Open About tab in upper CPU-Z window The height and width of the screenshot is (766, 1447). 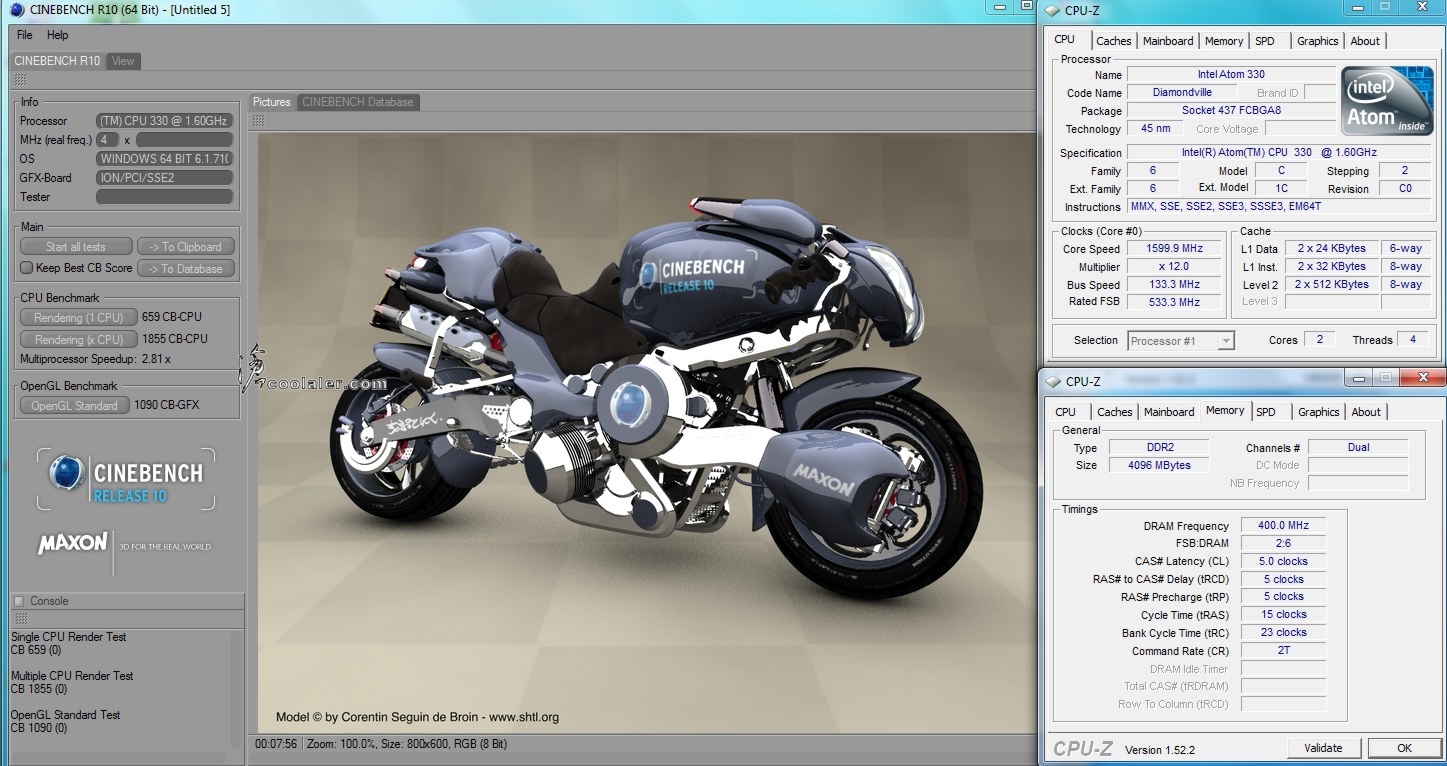click(x=1365, y=41)
